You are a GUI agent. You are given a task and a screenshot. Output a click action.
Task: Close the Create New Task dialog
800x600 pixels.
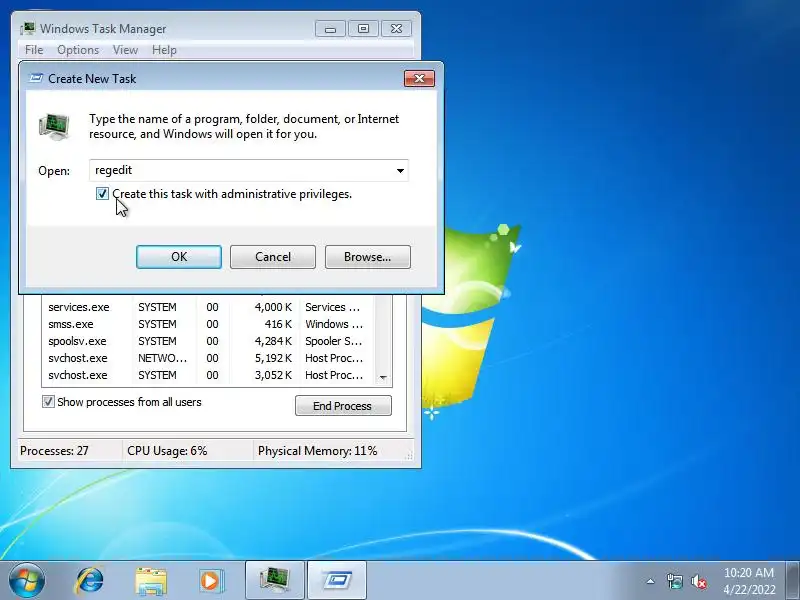tap(419, 79)
